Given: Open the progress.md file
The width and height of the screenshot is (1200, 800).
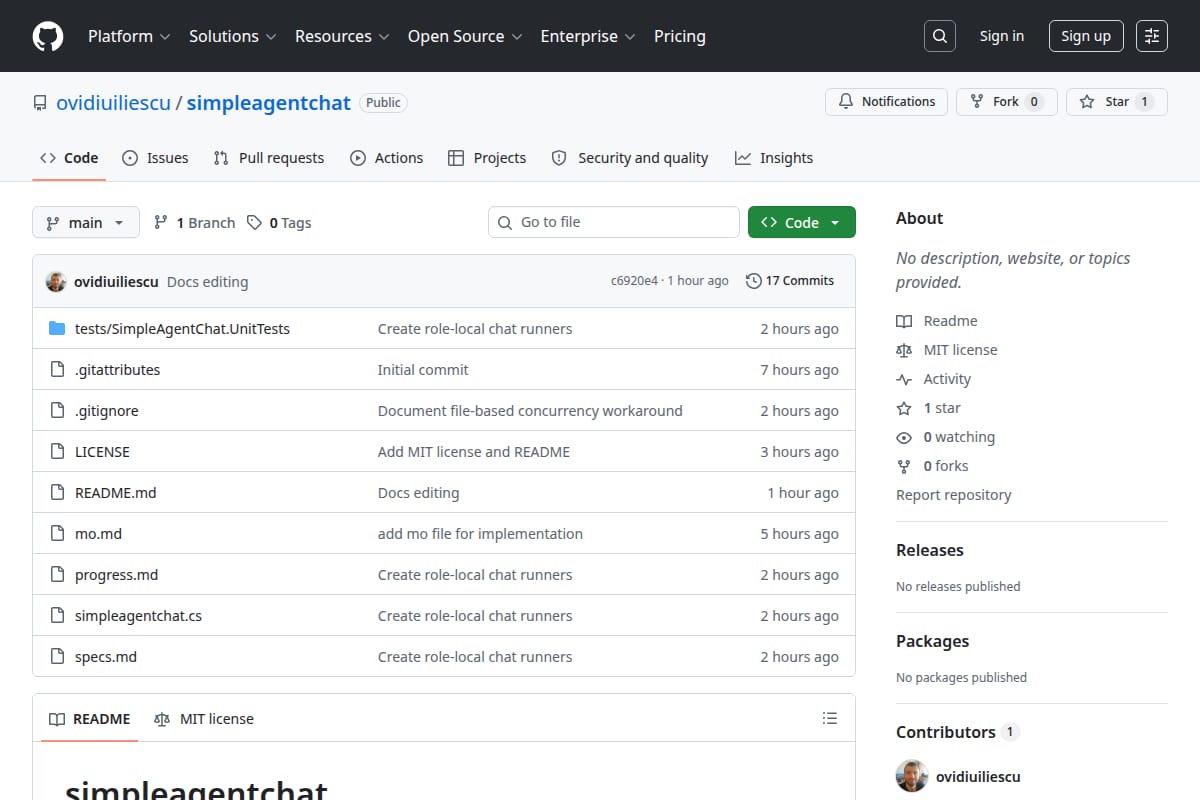Looking at the screenshot, I should [x=116, y=575].
